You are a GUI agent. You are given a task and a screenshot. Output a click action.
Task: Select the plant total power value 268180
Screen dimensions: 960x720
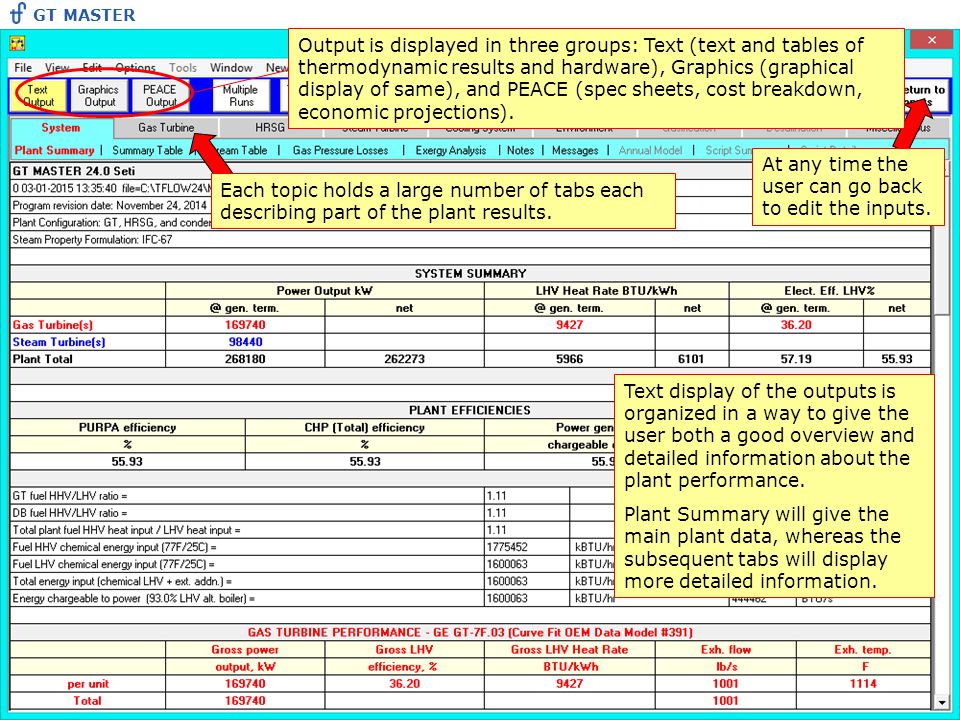tap(245, 359)
